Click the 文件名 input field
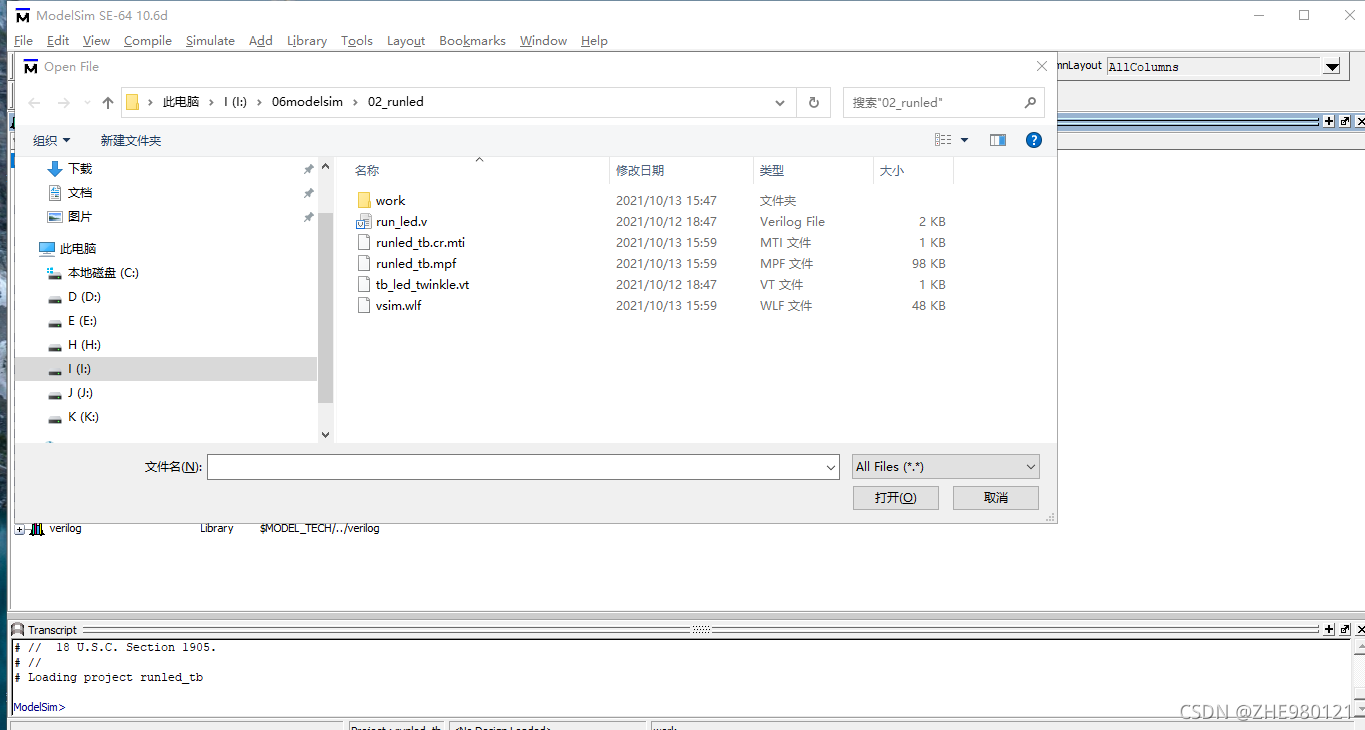This screenshot has height=730, width=1365. (523, 467)
